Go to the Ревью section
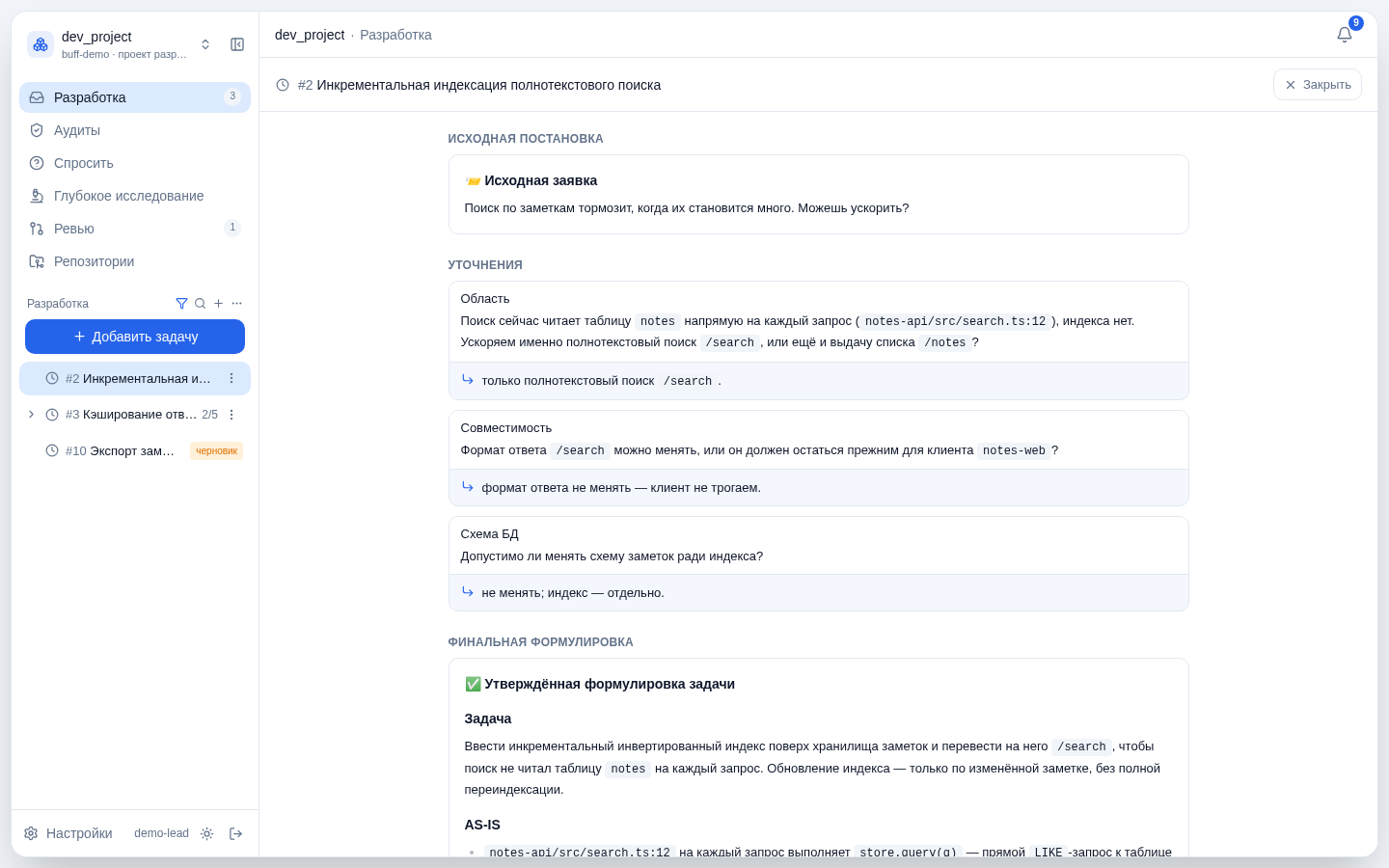This screenshot has height=868, width=1389. tap(135, 229)
